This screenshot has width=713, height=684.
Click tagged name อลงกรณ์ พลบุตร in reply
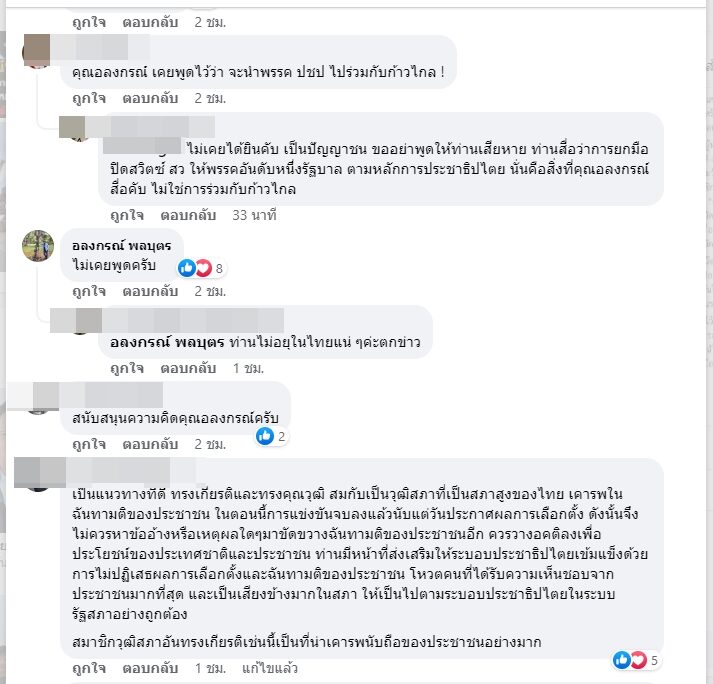click(x=167, y=342)
